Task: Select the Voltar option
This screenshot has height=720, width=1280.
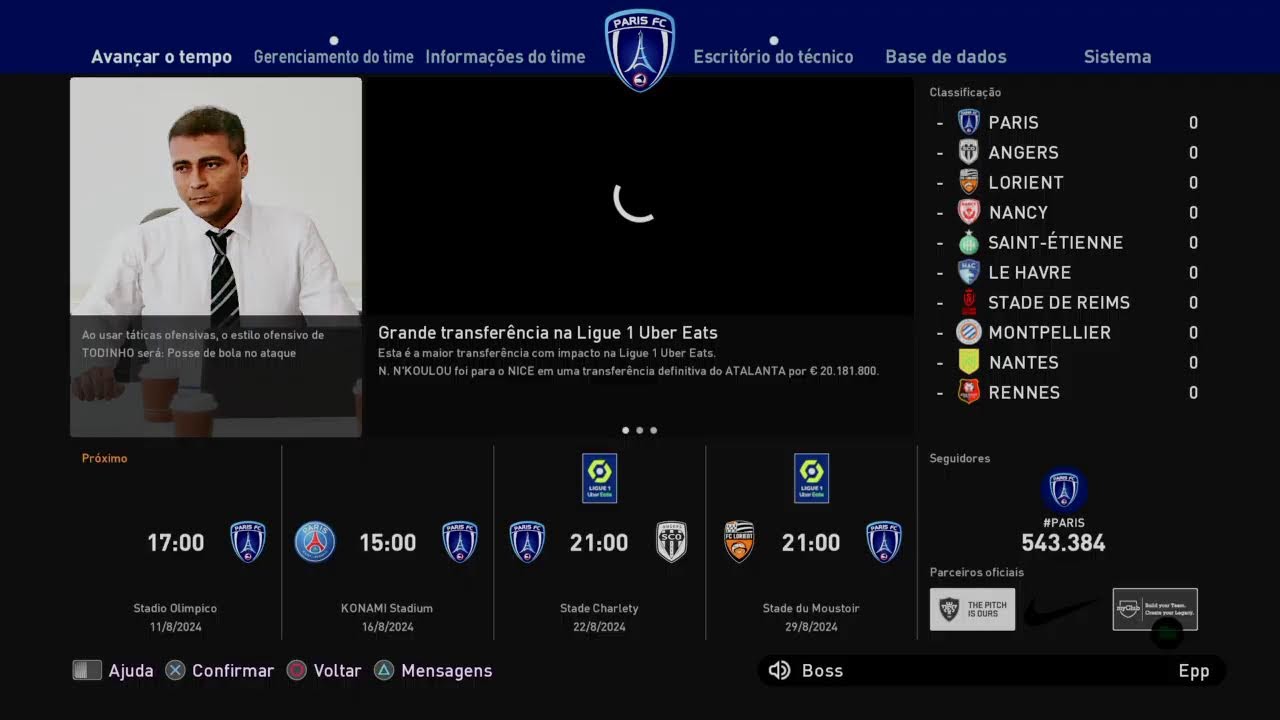Action: [x=337, y=671]
